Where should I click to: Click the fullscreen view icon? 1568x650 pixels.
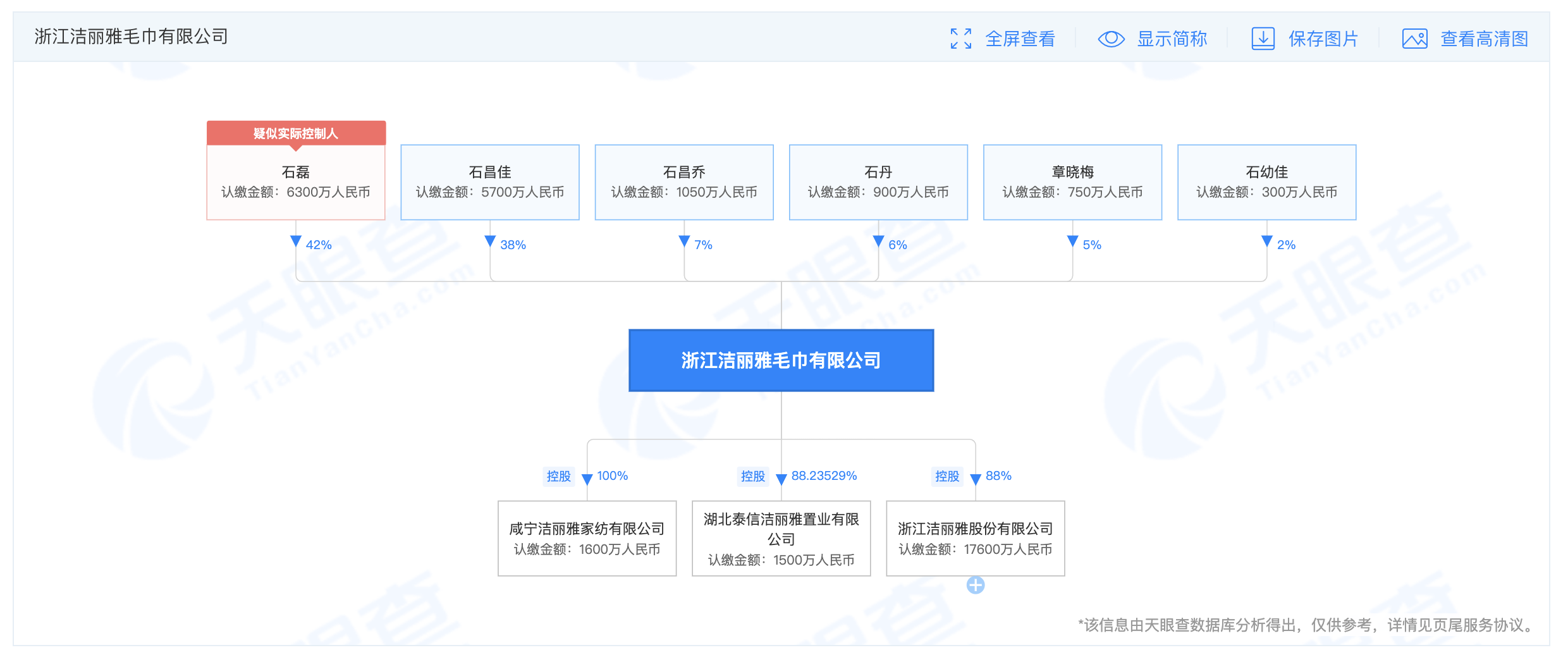pyautogui.click(x=960, y=39)
